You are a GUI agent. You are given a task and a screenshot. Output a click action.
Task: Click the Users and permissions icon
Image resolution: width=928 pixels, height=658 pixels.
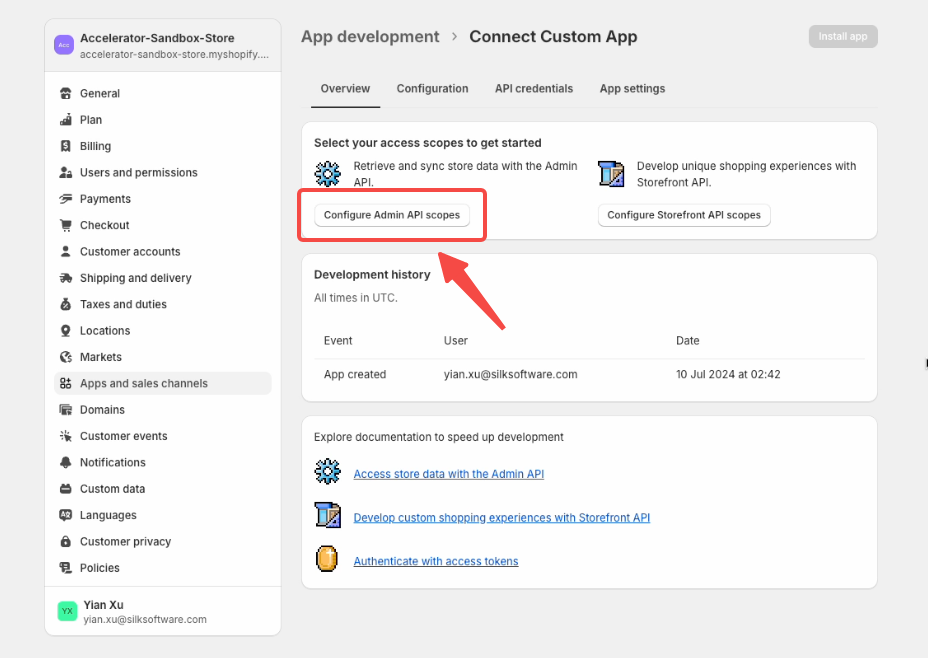66,172
